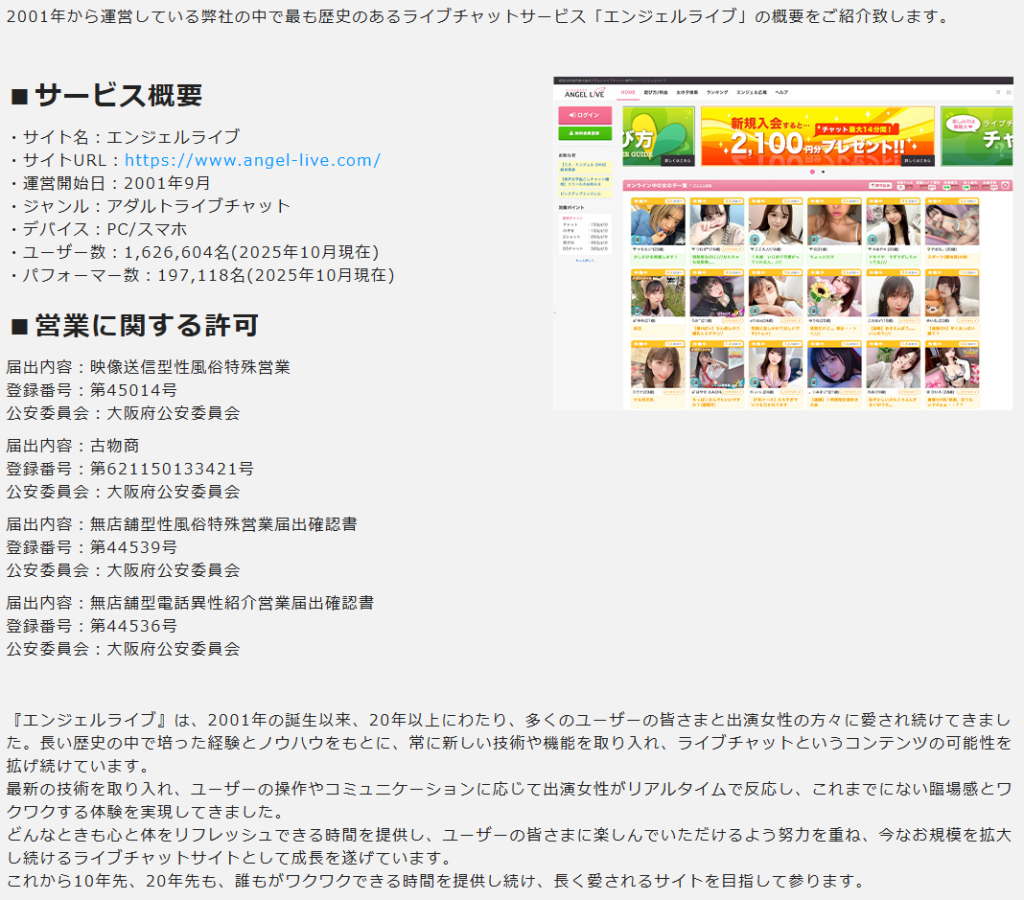
Task: Select the 無店舗型性風俗特殊営業届出確認書 line
Action: 182,524
